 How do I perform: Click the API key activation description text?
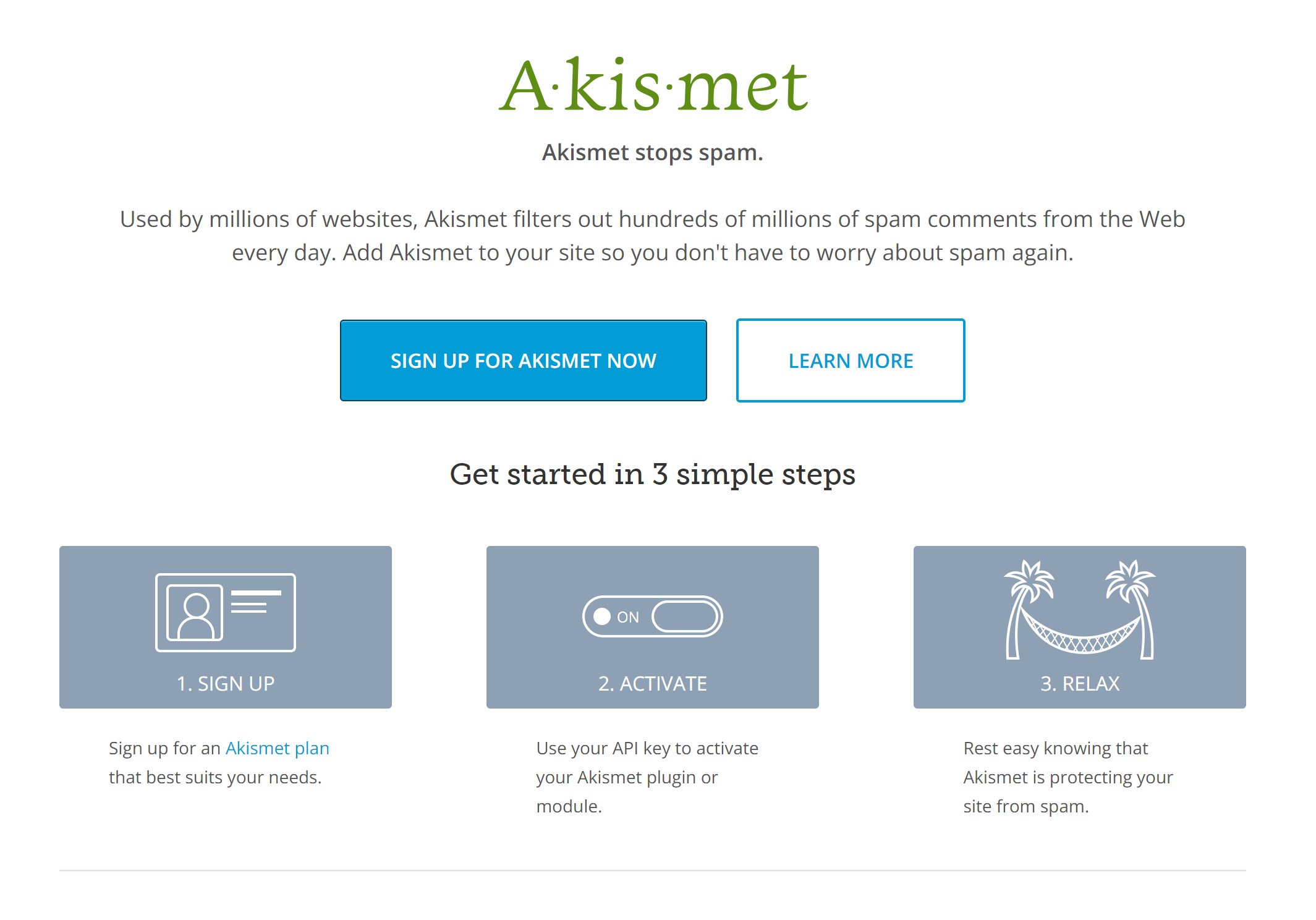point(647,777)
